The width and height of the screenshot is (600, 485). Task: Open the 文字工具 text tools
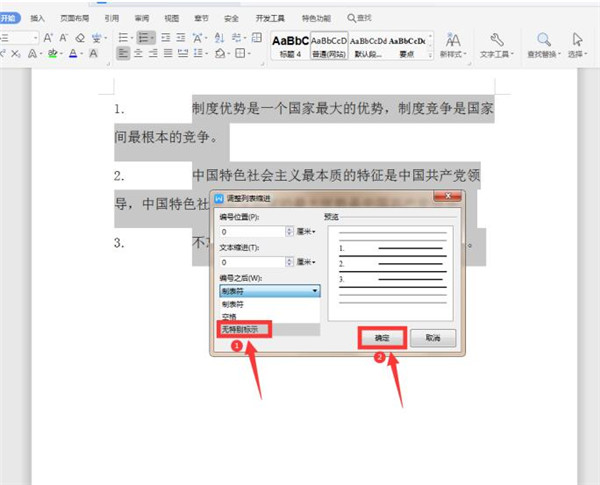tap(496, 45)
